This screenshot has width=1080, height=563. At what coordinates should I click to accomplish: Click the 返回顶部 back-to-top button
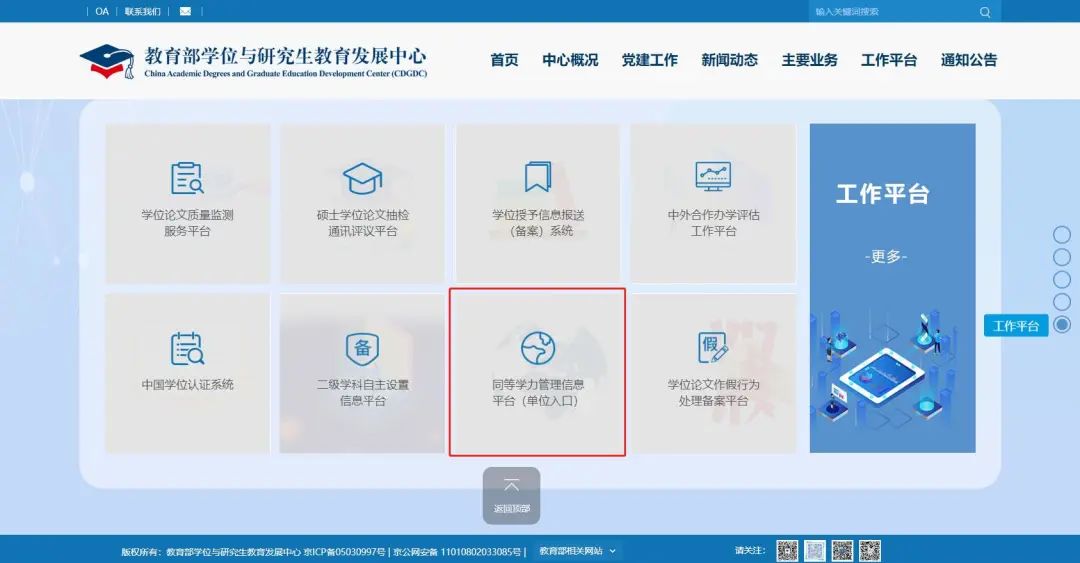click(511, 495)
